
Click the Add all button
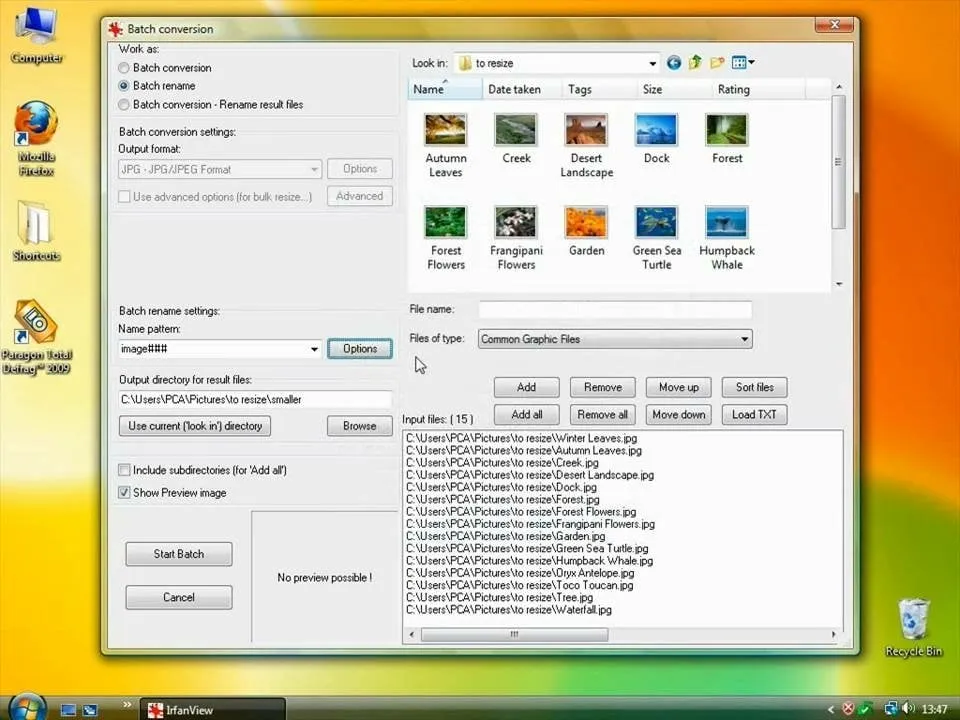[x=526, y=414]
